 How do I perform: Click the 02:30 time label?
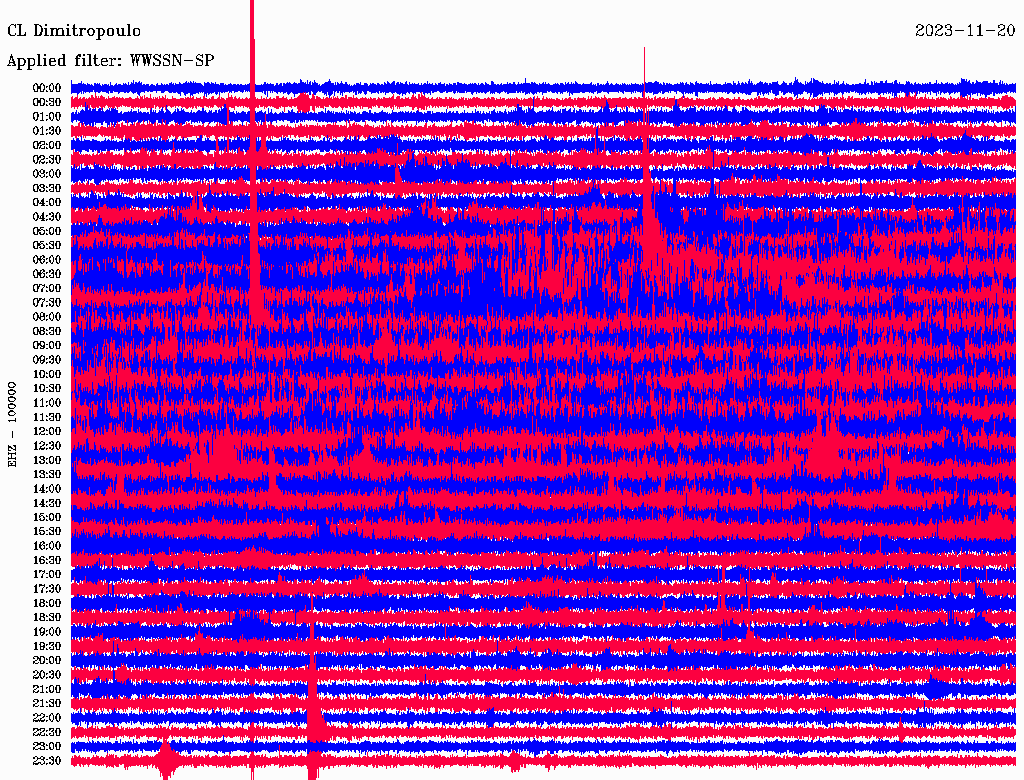(47, 159)
